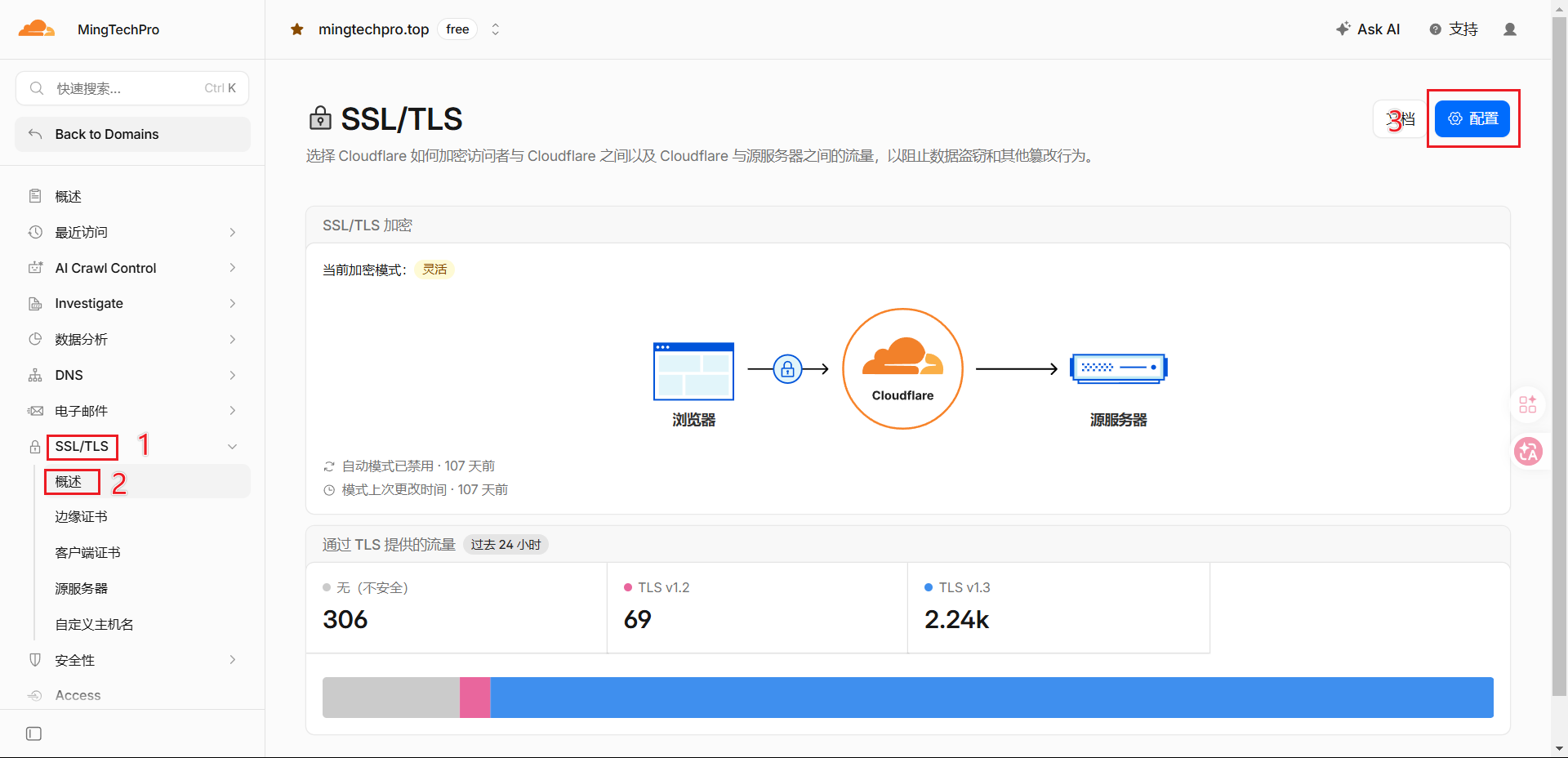
Task: Expand the 安全性 chevron
Action: pos(233,660)
